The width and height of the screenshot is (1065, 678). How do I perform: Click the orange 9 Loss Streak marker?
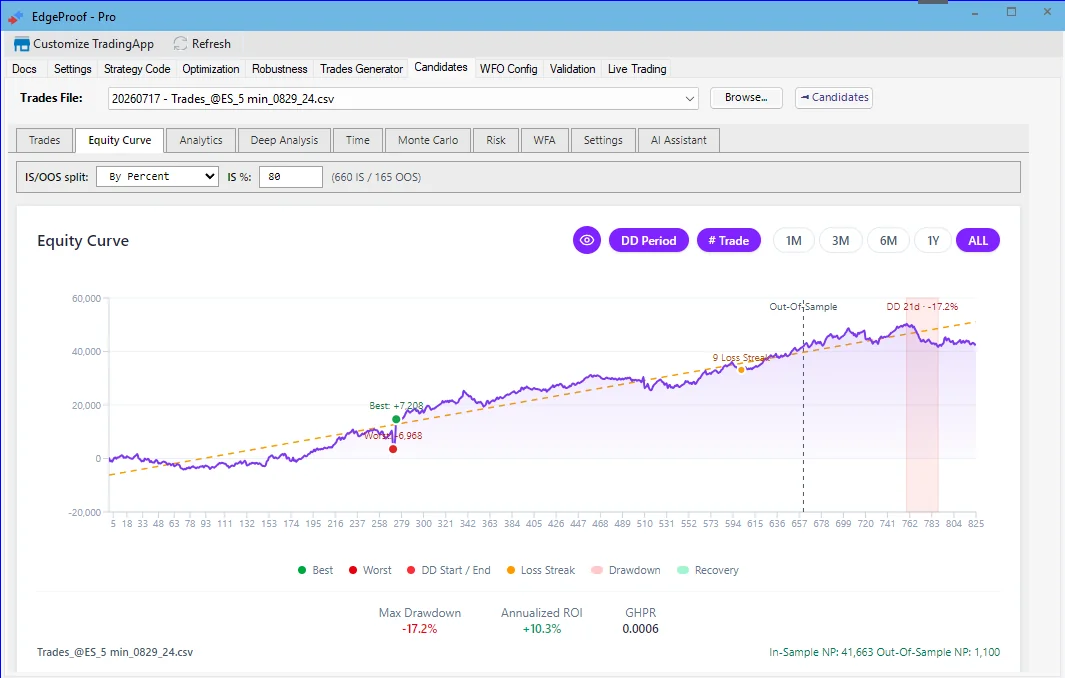click(741, 370)
